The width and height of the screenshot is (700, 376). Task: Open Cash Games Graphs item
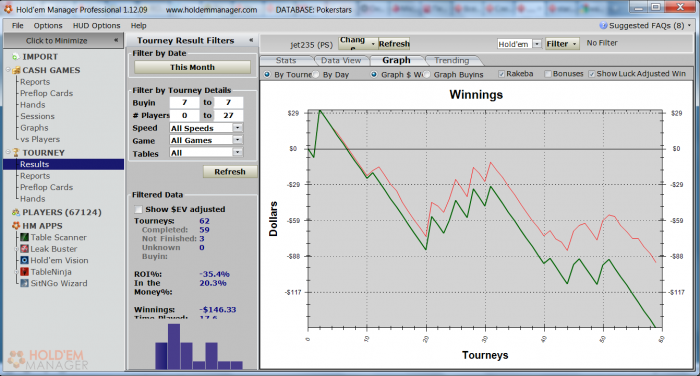coord(34,128)
